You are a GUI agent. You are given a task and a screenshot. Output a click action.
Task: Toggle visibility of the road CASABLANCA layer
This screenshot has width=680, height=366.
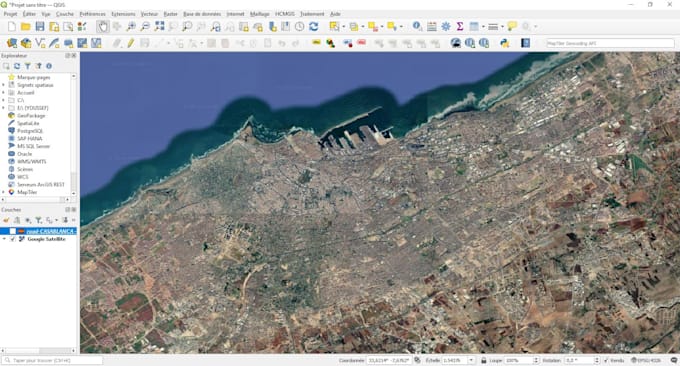13,231
